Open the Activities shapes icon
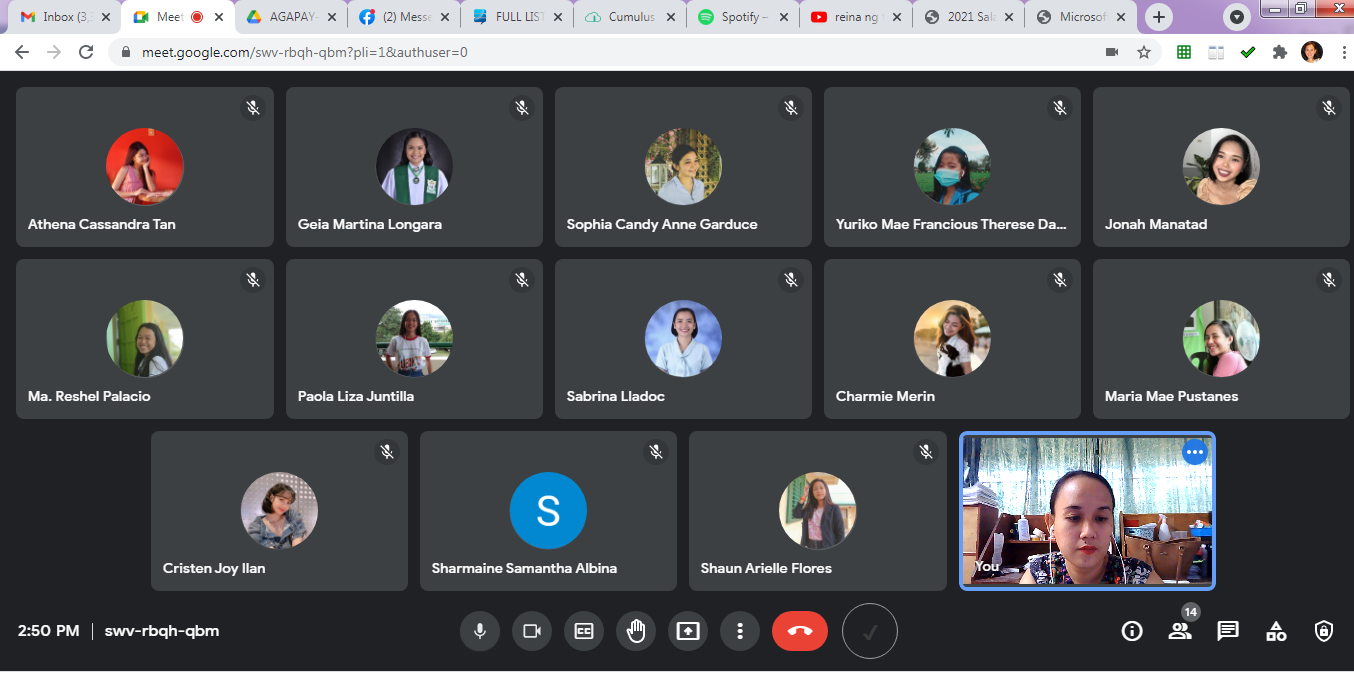The width and height of the screenshot is (1354, 674). [1276, 631]
